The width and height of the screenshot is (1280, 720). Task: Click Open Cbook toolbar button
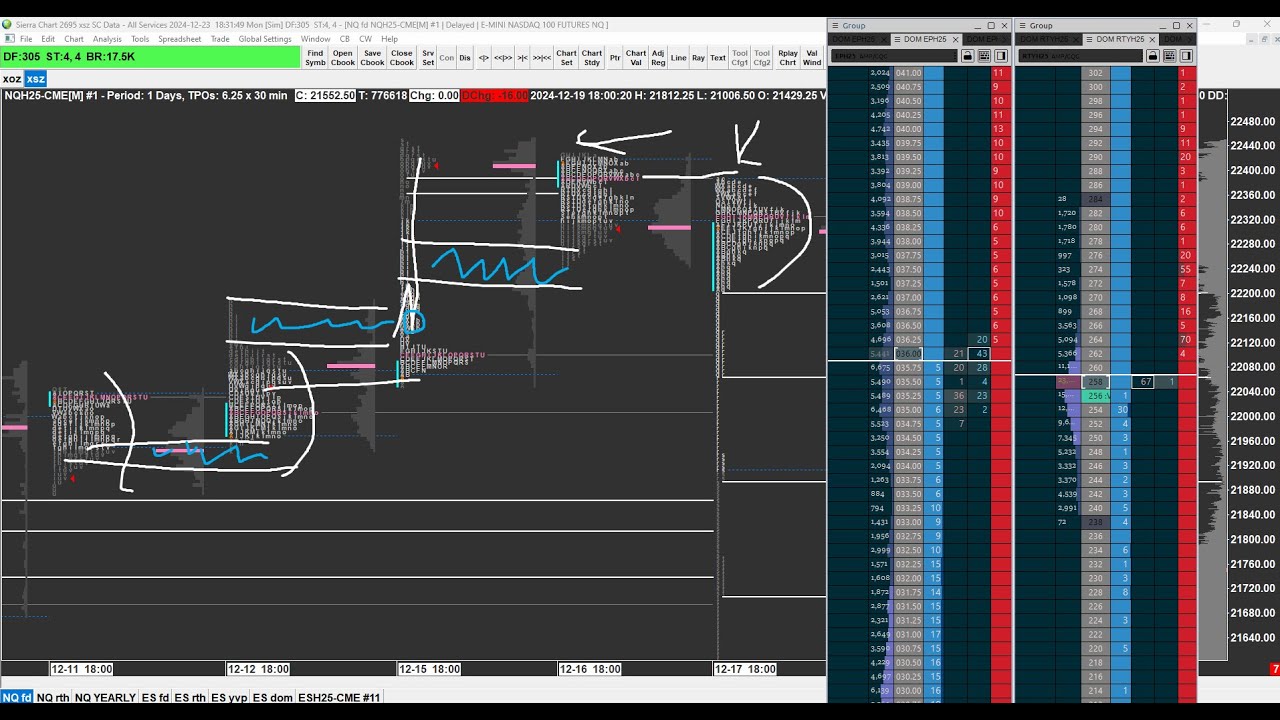[x=343, y=58]
